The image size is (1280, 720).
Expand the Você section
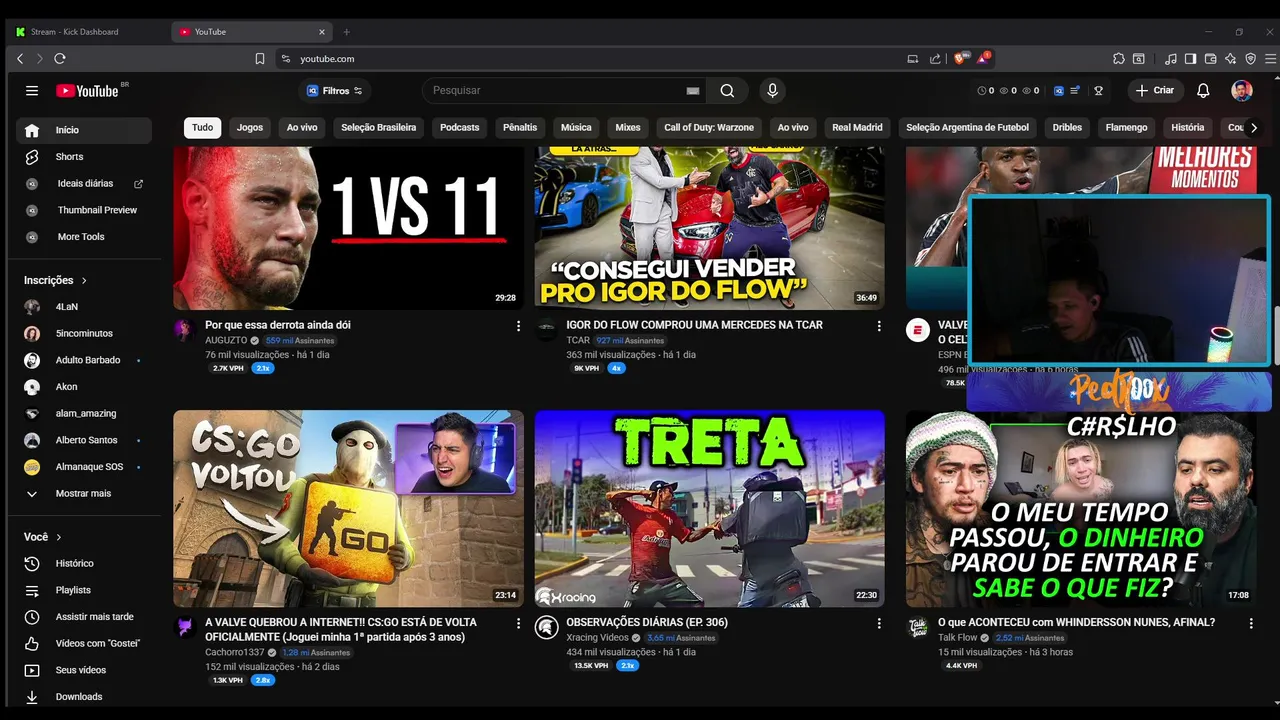click(x=43, y=537)
